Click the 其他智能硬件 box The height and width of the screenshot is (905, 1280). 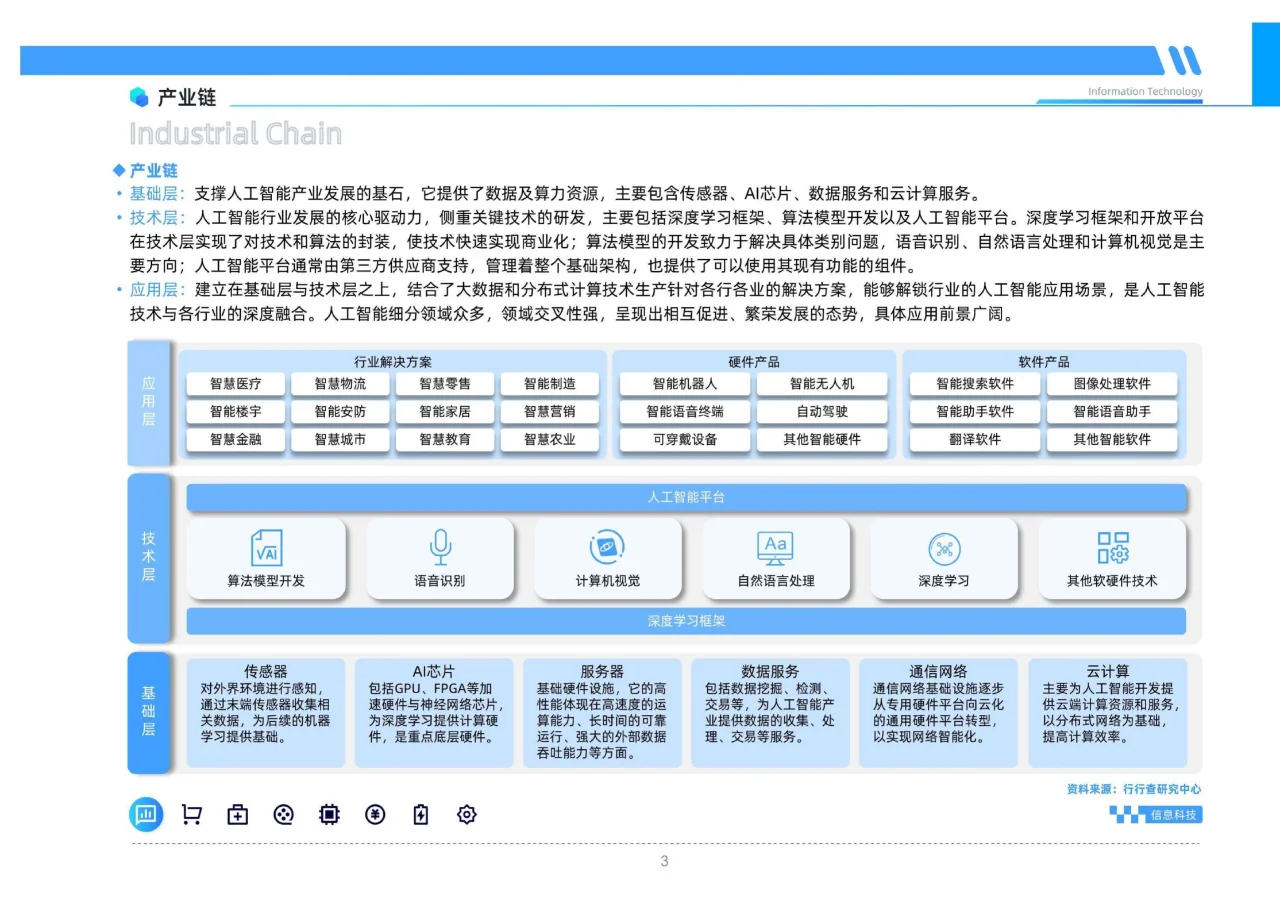click(x=822, y=440)
